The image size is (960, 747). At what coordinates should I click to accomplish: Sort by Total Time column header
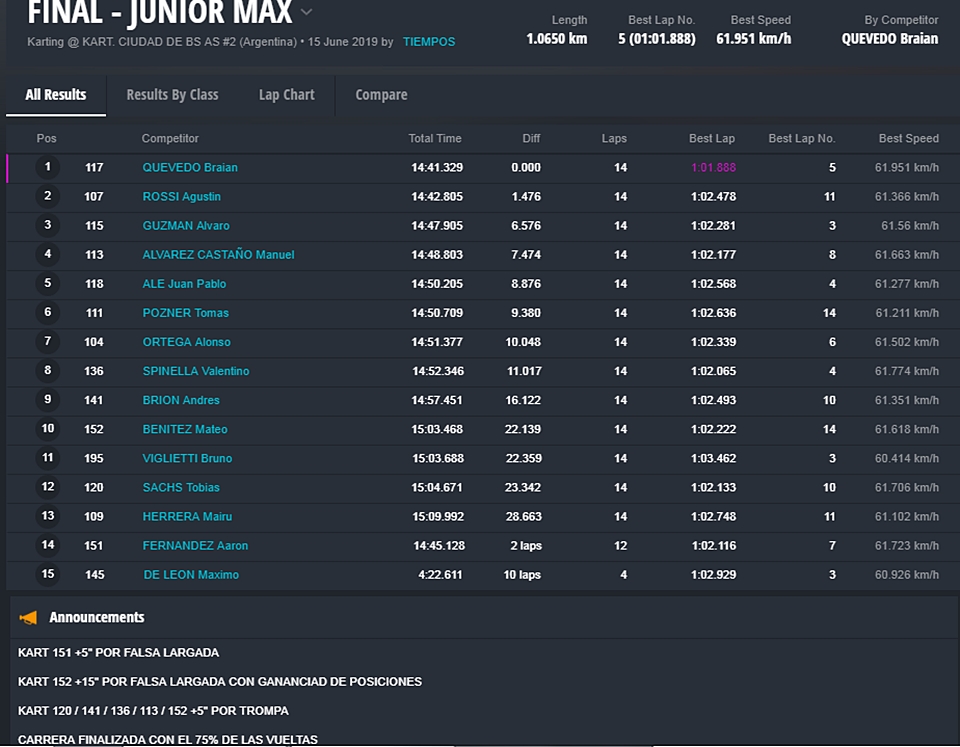point(434,138)
